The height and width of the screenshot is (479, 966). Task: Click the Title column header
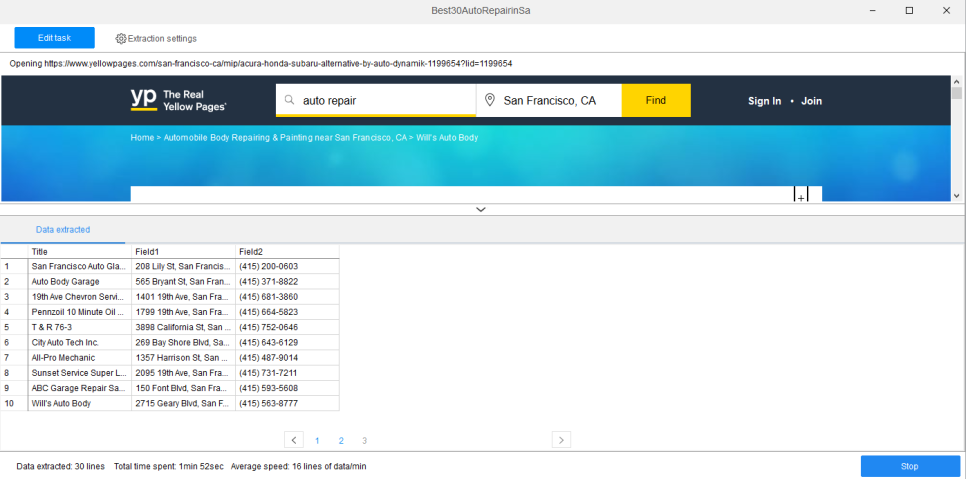[79, 251]
